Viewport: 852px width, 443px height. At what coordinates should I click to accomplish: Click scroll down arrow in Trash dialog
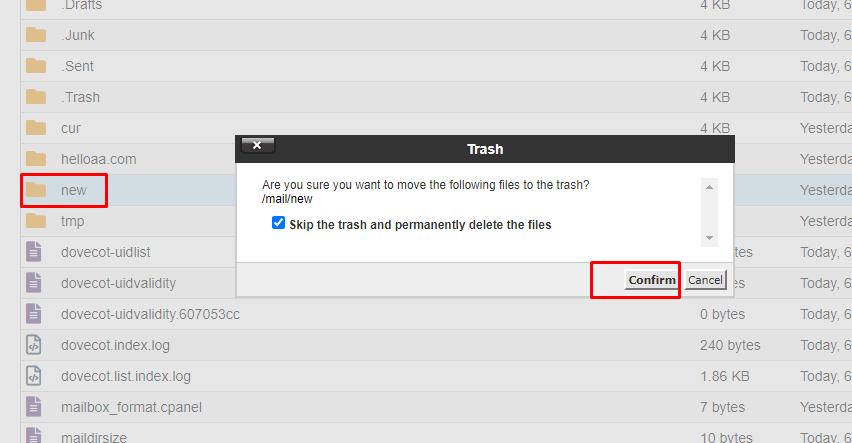(709, 238)
